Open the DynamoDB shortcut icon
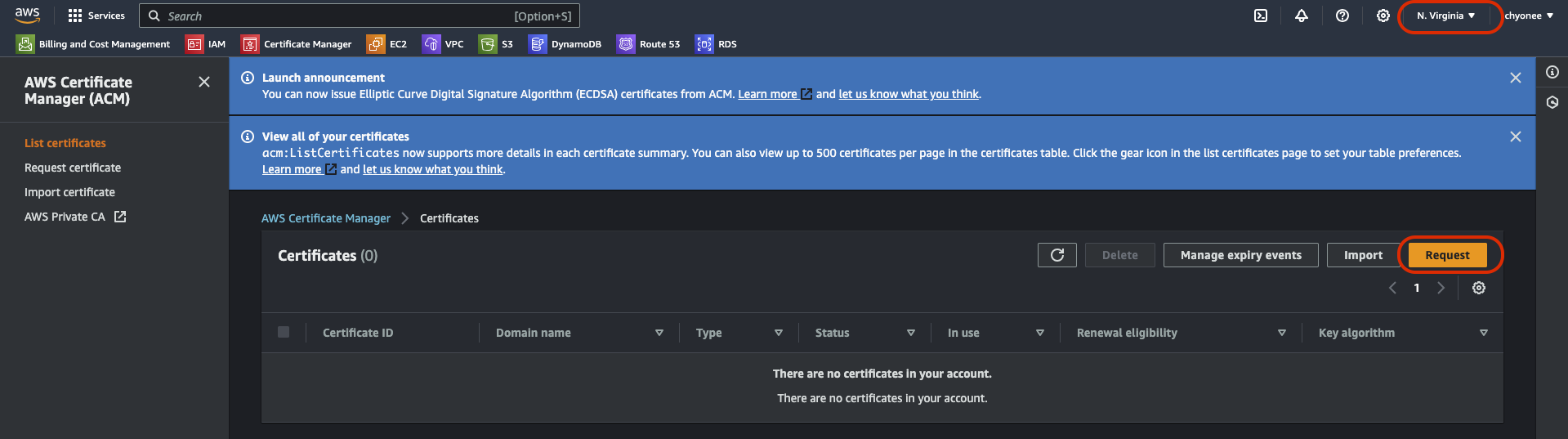The width and height of the screenshot is (1568, 439). click(x=537, y=44)
